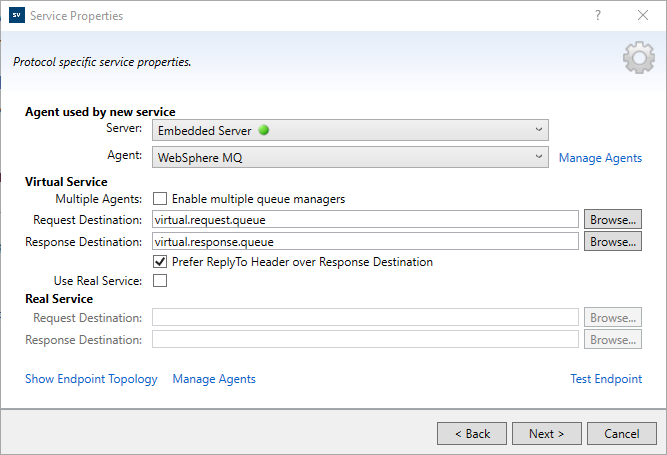This screenshot has height=455, width=667.
Task: Click the virtual.request.queue input field
Action: point(365,219)
